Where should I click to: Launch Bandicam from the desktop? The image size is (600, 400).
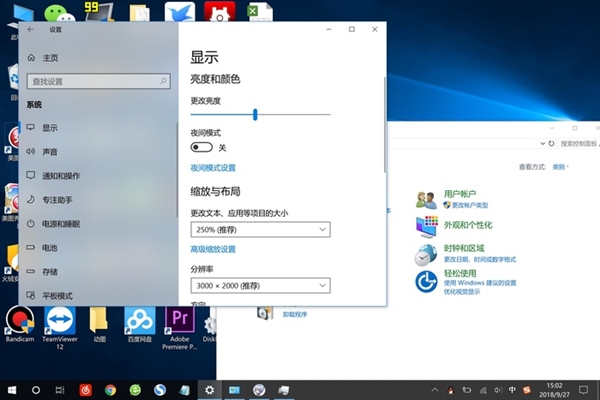pyautogui.click(x=19, y=320)
